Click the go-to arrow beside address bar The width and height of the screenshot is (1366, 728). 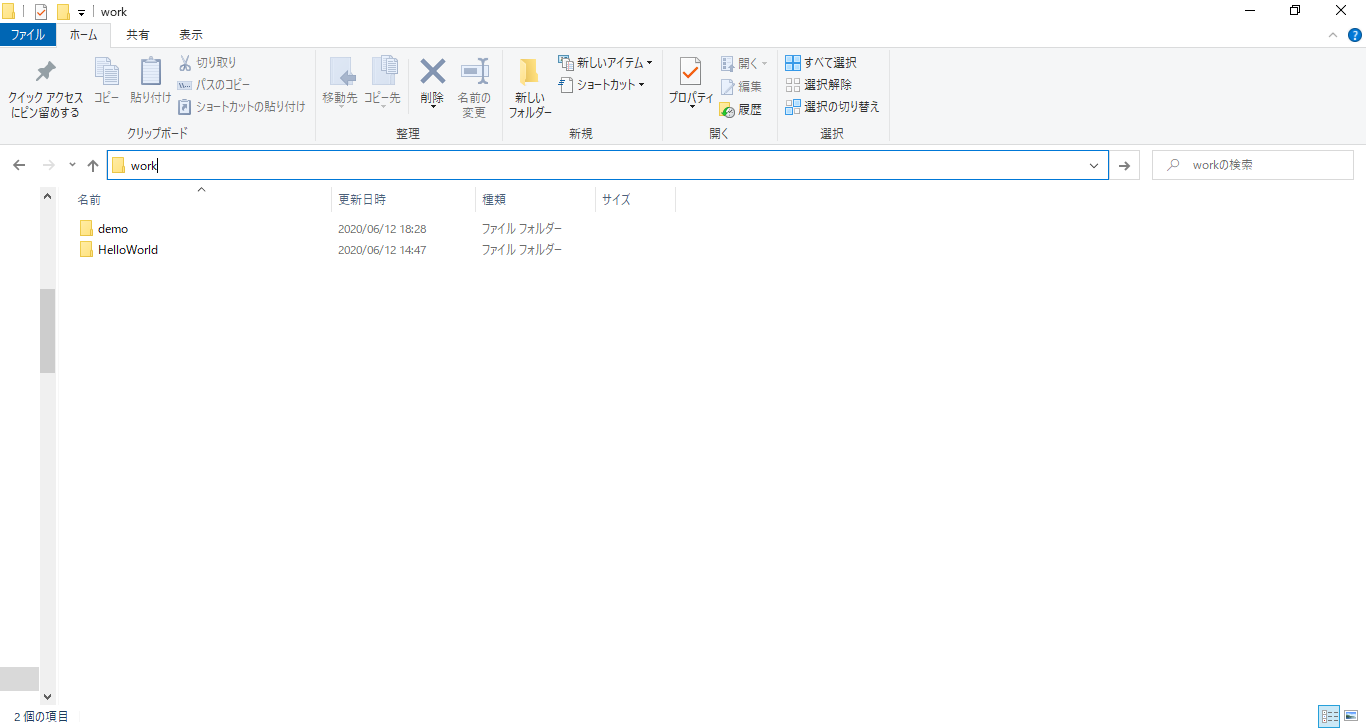coord(1125,166)
